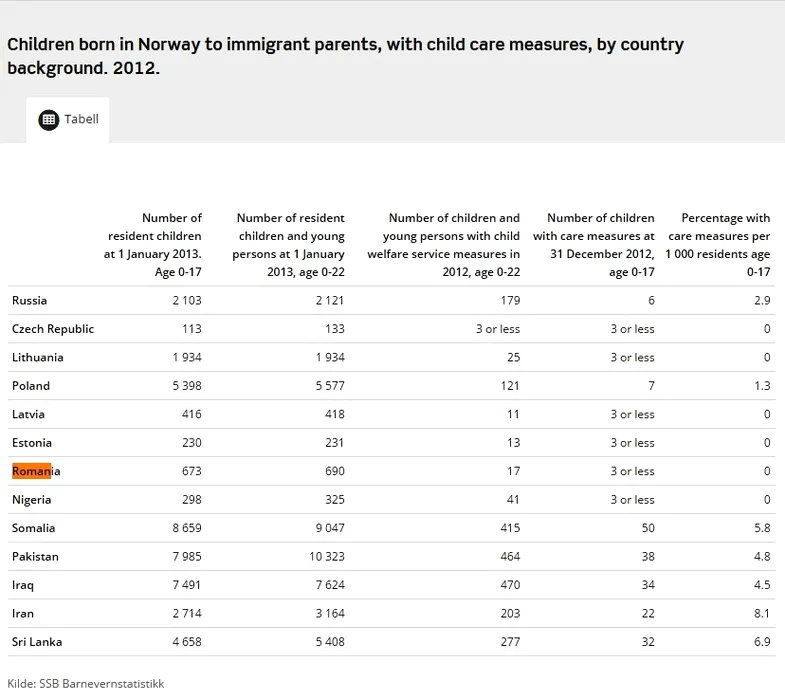
Task: Select the Sri Lanka row label
Action: point(35,642)
